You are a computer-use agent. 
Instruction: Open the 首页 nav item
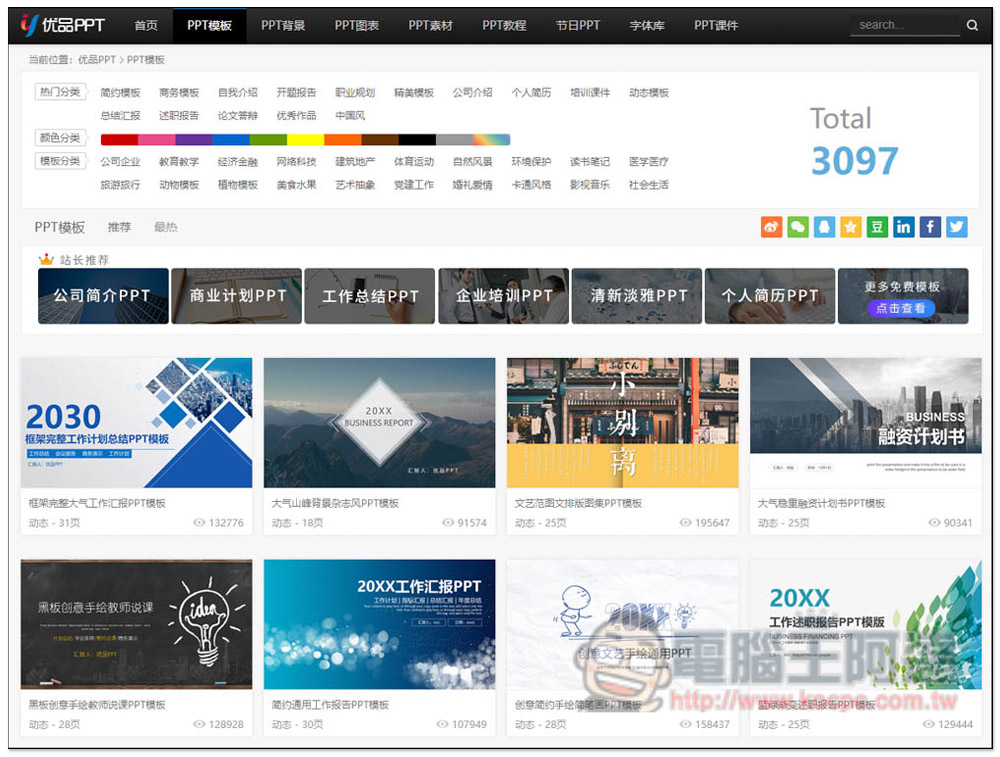146,26
